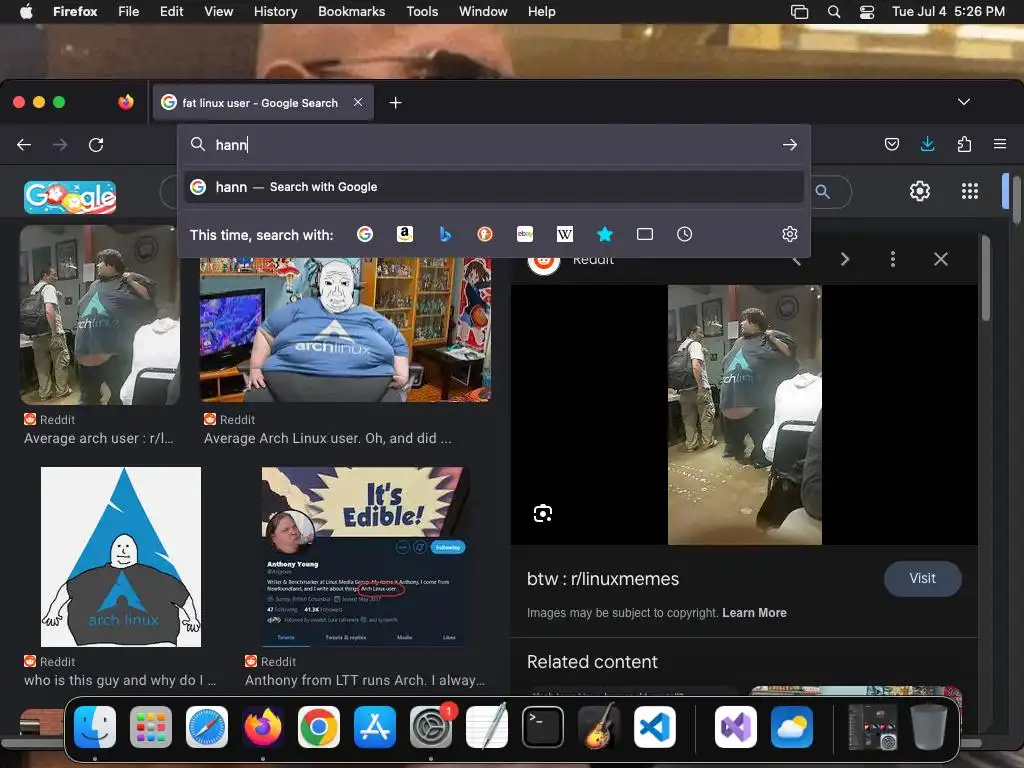Image resolution: width=1024 pixels, height=768 pixels.
Task: Select the arch linux cartoon thumbnail
Action: tap(121, 556)
